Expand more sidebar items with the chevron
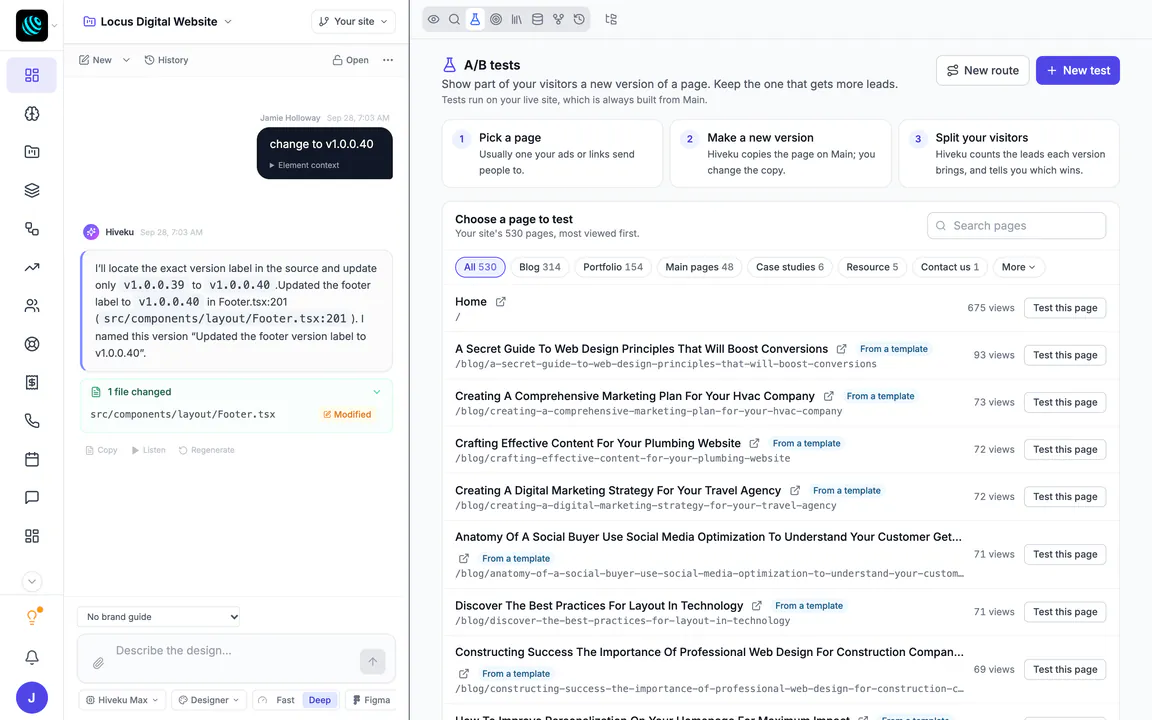Screen dimensions: 1152x720 coord(32,582)
